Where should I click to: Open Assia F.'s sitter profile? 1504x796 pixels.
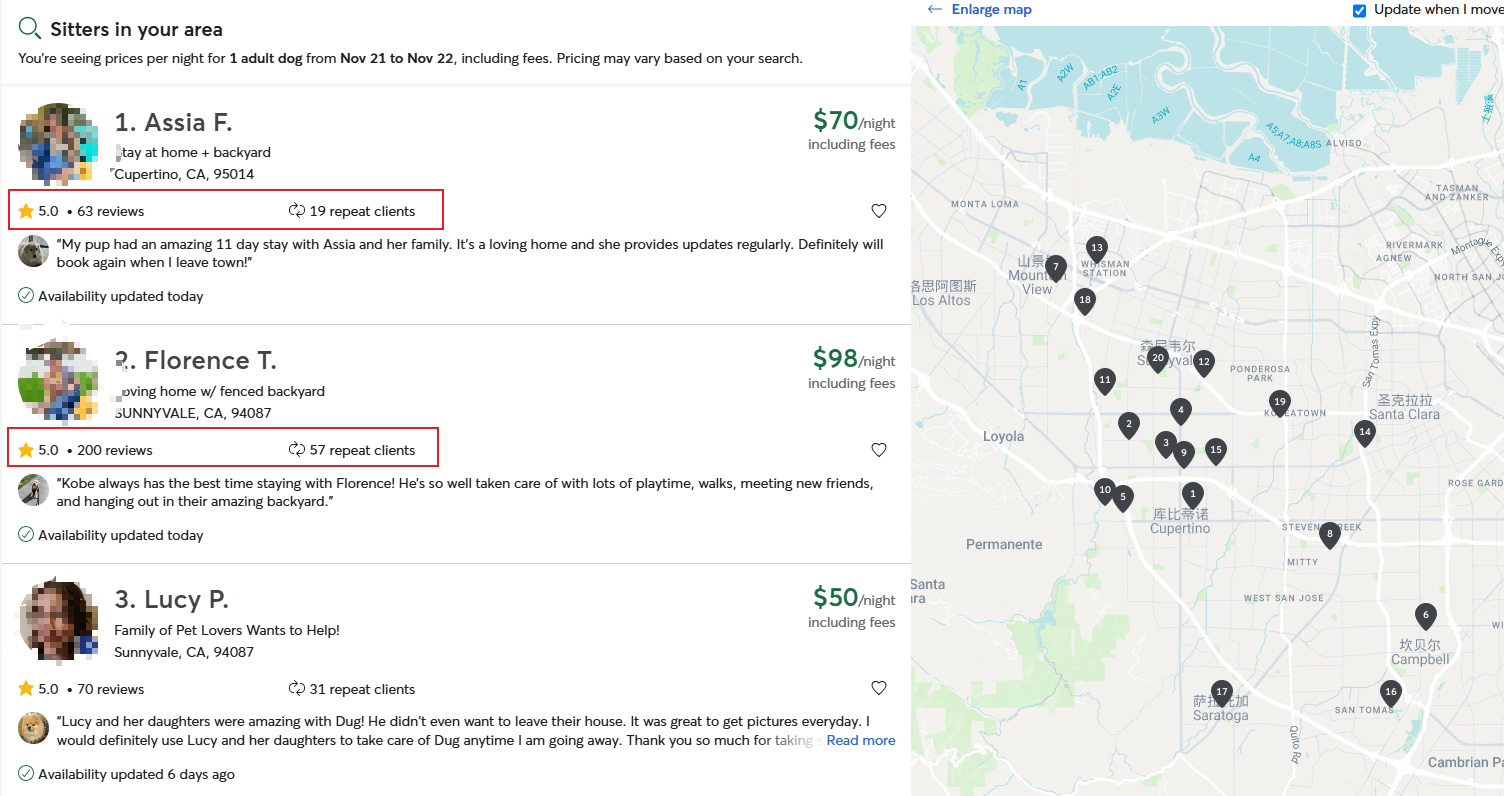[x=173, y=123]
